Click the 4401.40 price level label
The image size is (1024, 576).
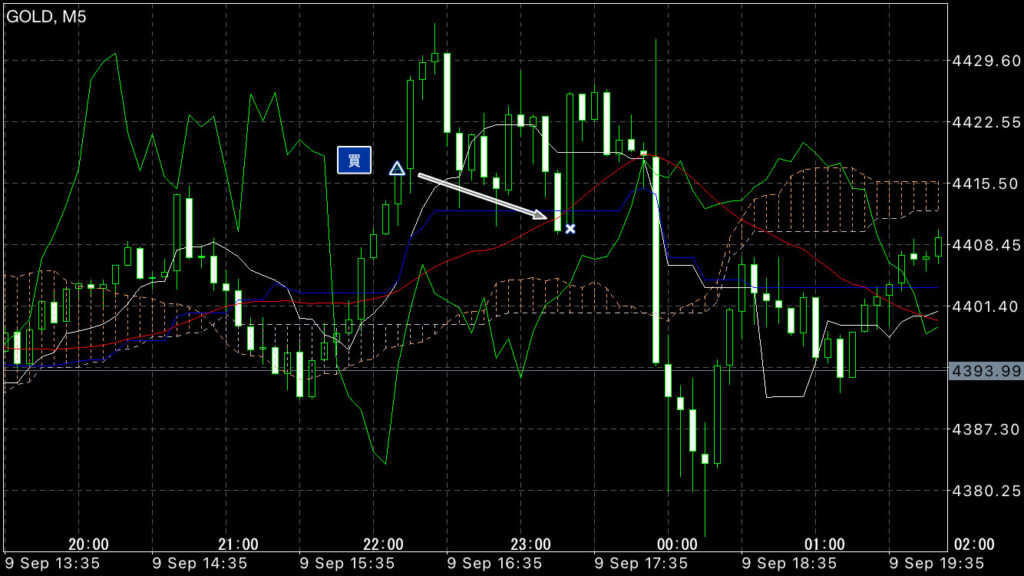click(986, 306)
